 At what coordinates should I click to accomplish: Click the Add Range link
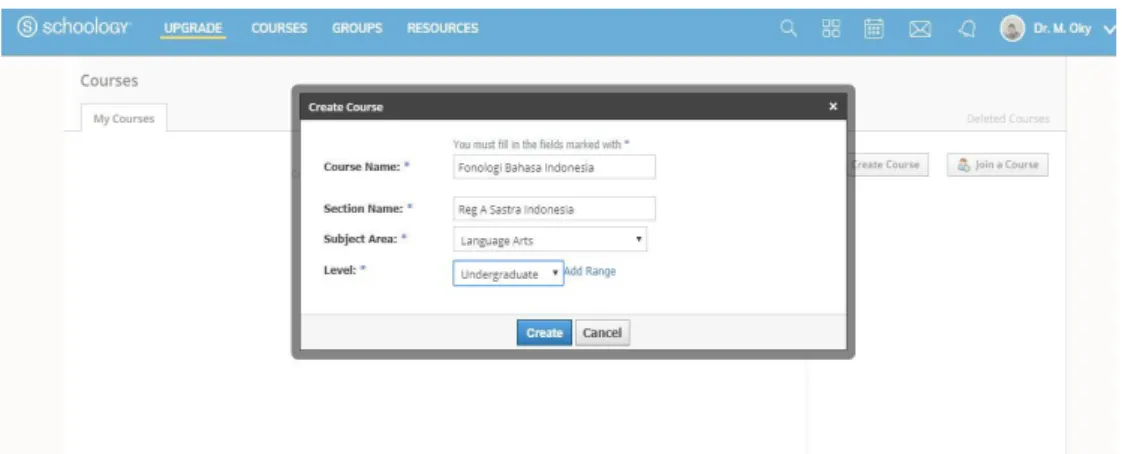(590, 271)
